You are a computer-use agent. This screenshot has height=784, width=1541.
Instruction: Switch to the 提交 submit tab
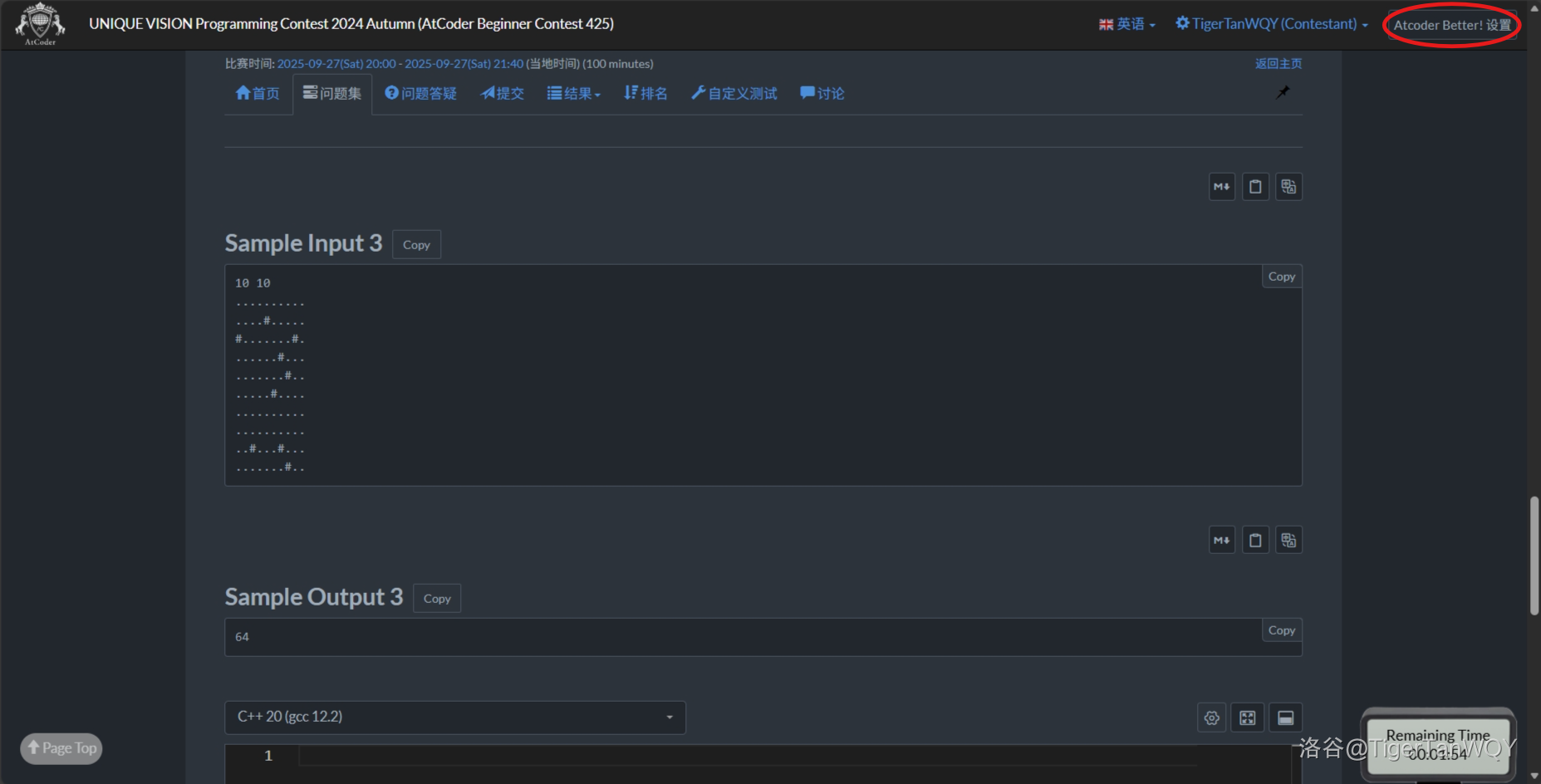coord(503,94)
